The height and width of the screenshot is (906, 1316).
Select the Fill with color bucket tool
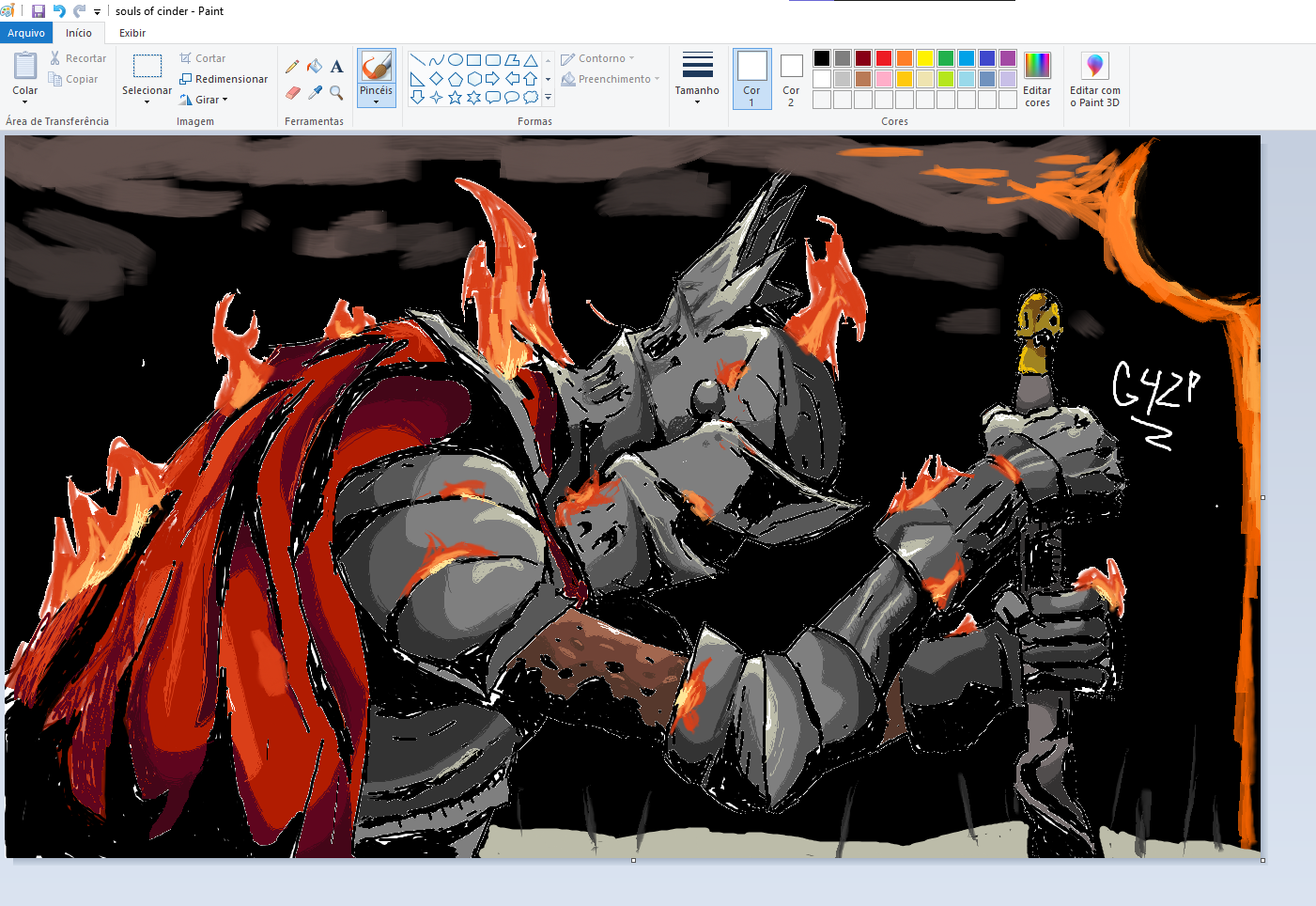coord(315,67)
